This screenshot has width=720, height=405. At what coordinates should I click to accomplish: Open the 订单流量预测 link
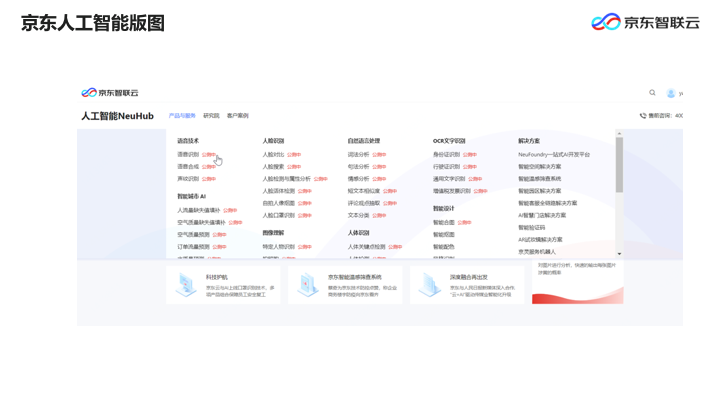click(193, 247)
